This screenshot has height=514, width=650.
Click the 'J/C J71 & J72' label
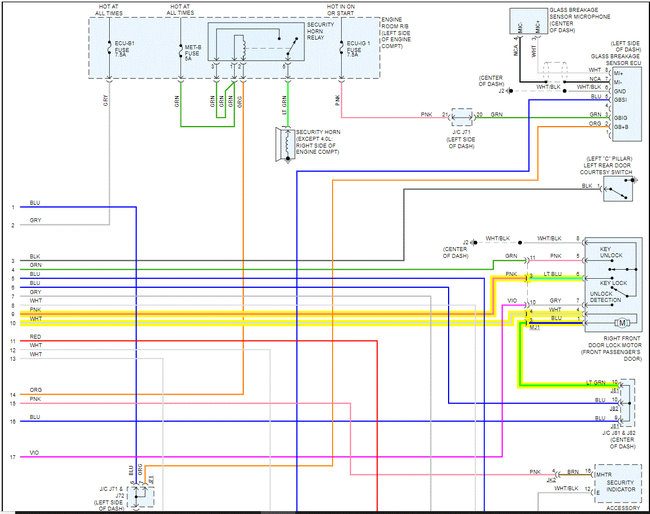(112, 492)
